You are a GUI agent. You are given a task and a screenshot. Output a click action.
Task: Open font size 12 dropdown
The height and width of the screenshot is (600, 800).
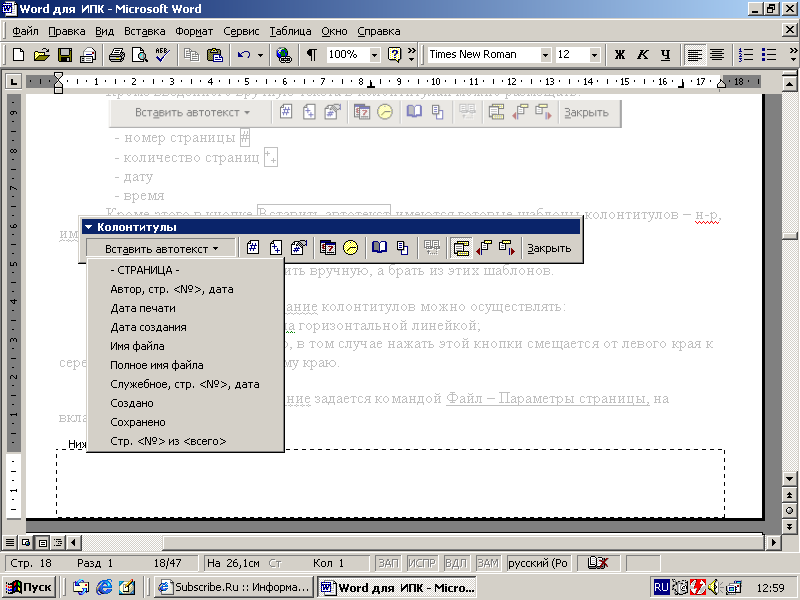[594, 55]
